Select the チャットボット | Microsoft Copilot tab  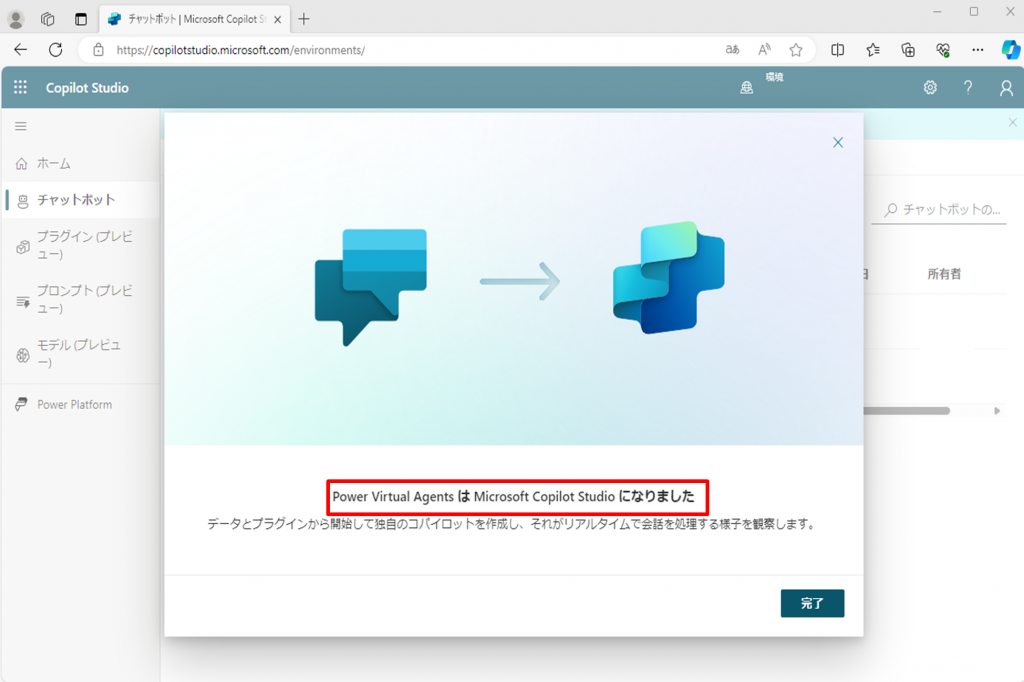(x=195, y=19)
